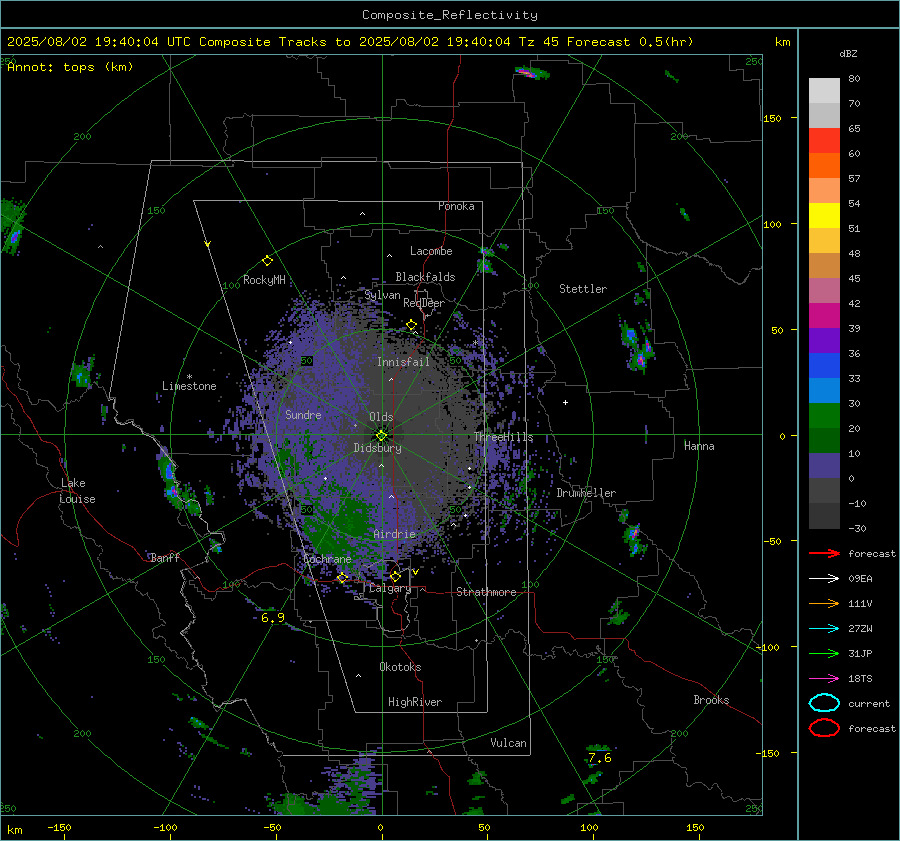Click the Airdrie city label
This screenshot has height=841, width=900.
pos(394,534)
